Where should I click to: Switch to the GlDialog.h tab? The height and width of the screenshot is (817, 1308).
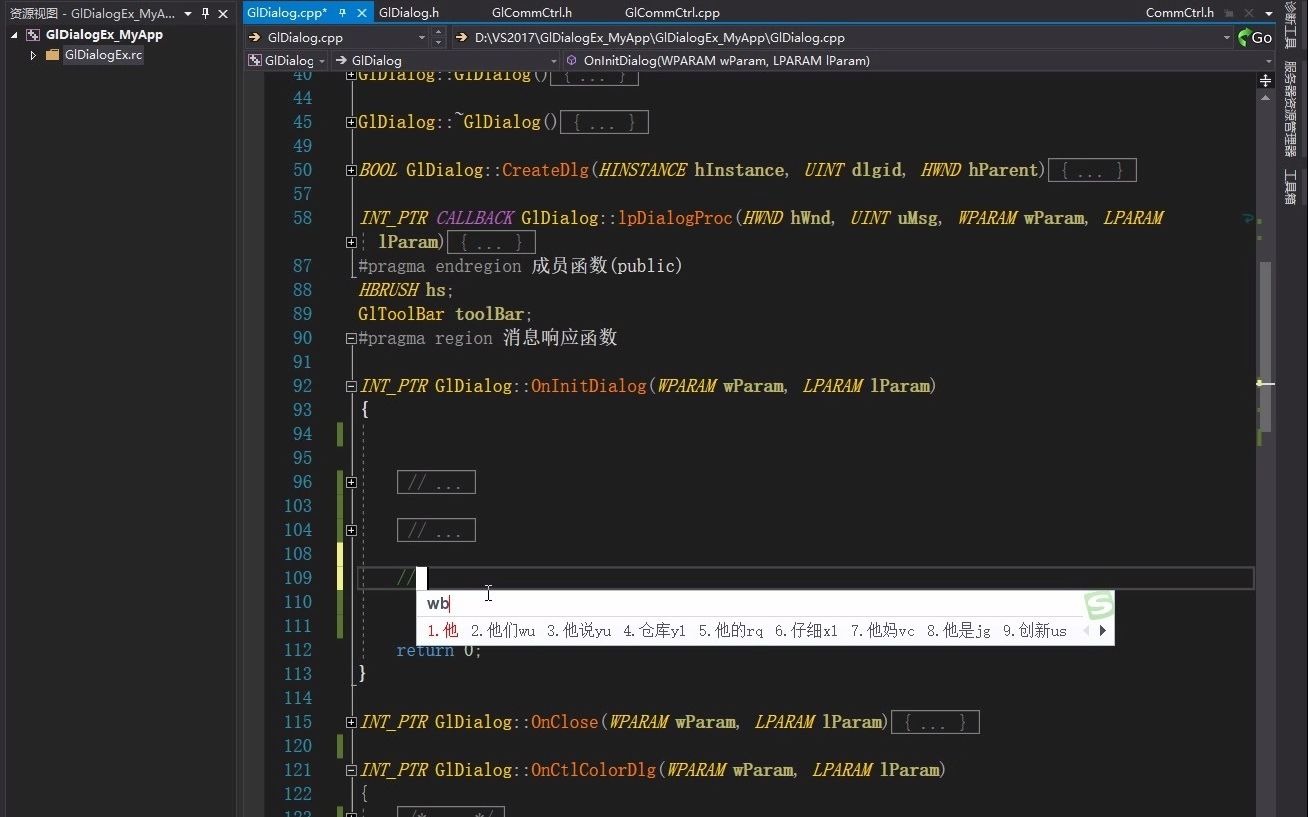[x=408, y=13]
